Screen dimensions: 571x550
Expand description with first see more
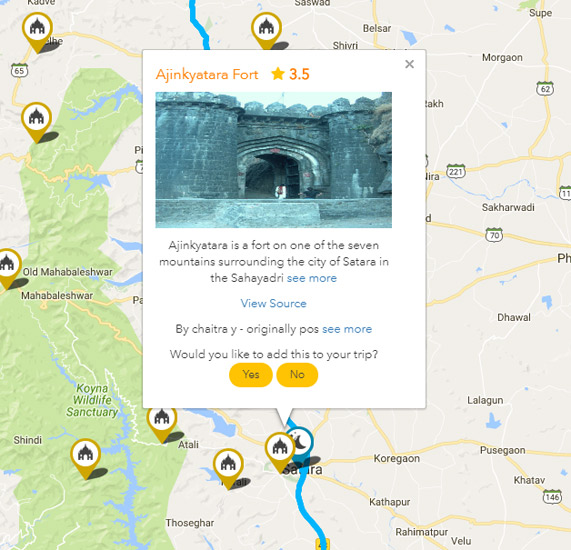pyautogui.click(x=312, y=278)
